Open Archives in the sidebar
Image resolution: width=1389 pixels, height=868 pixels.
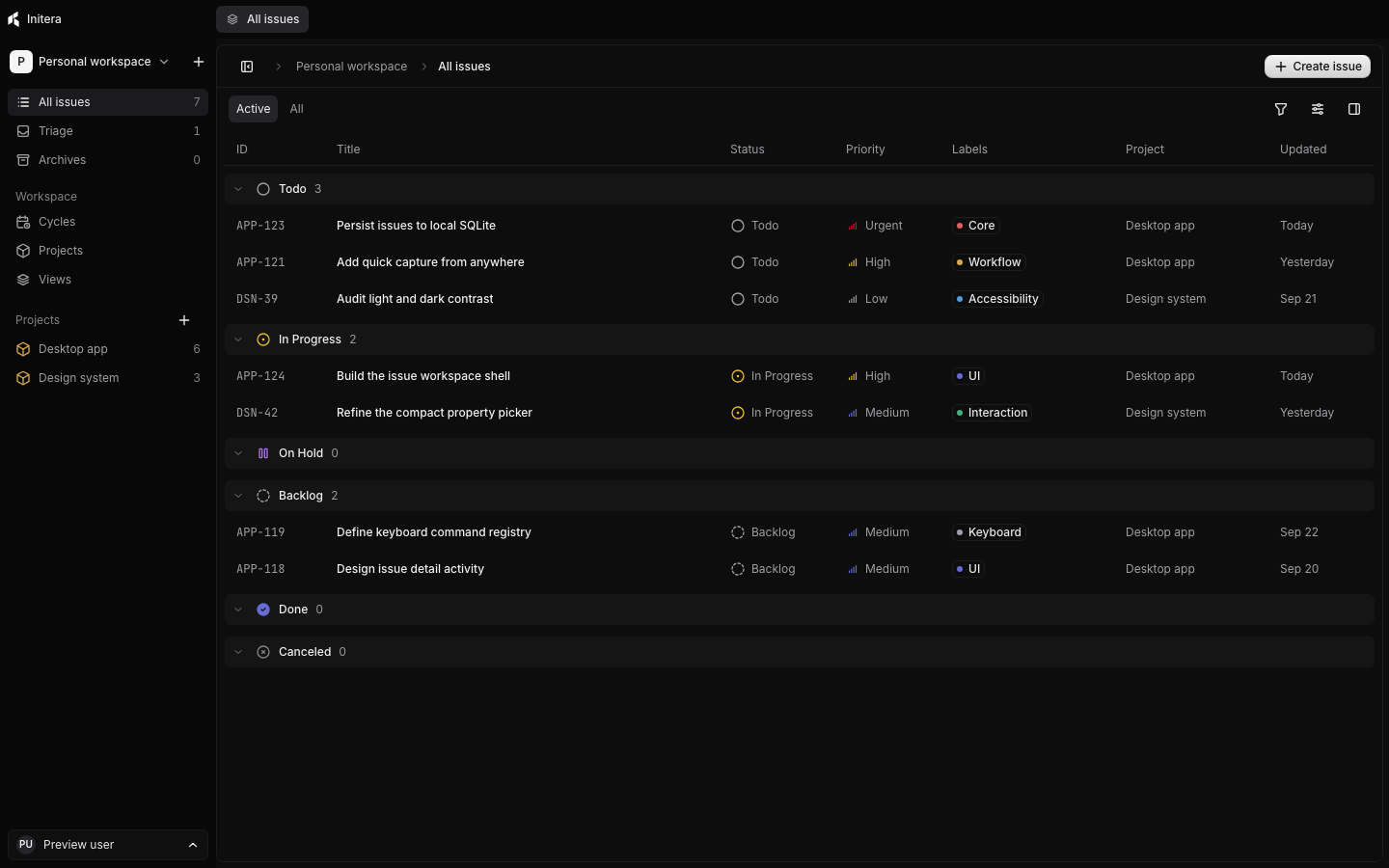click(108, 160)
